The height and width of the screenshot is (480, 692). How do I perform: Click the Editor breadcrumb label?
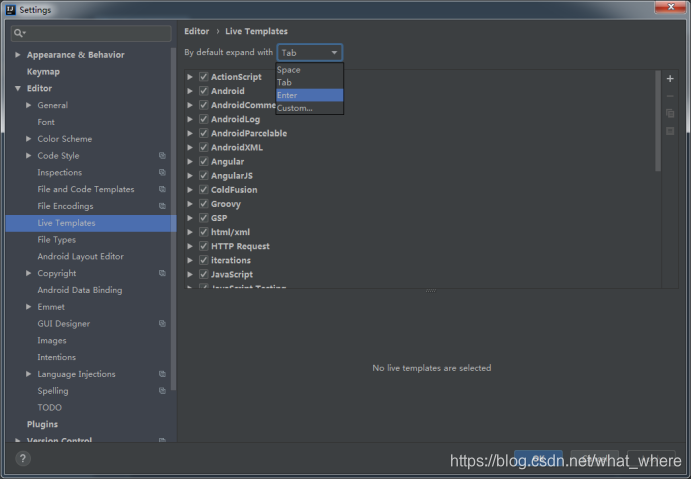[196, 31]
